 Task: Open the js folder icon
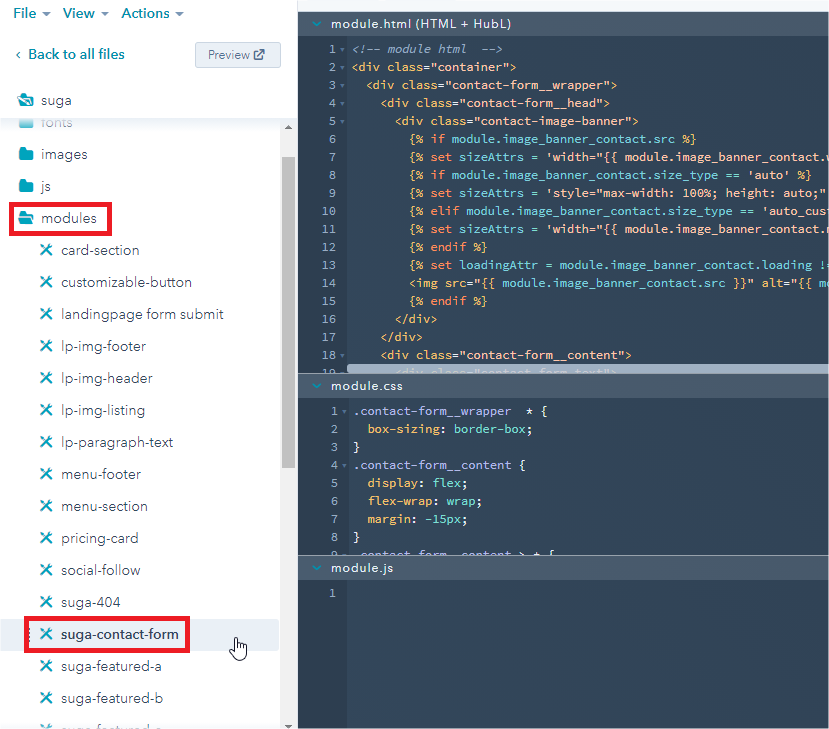(x=26, y=186)
